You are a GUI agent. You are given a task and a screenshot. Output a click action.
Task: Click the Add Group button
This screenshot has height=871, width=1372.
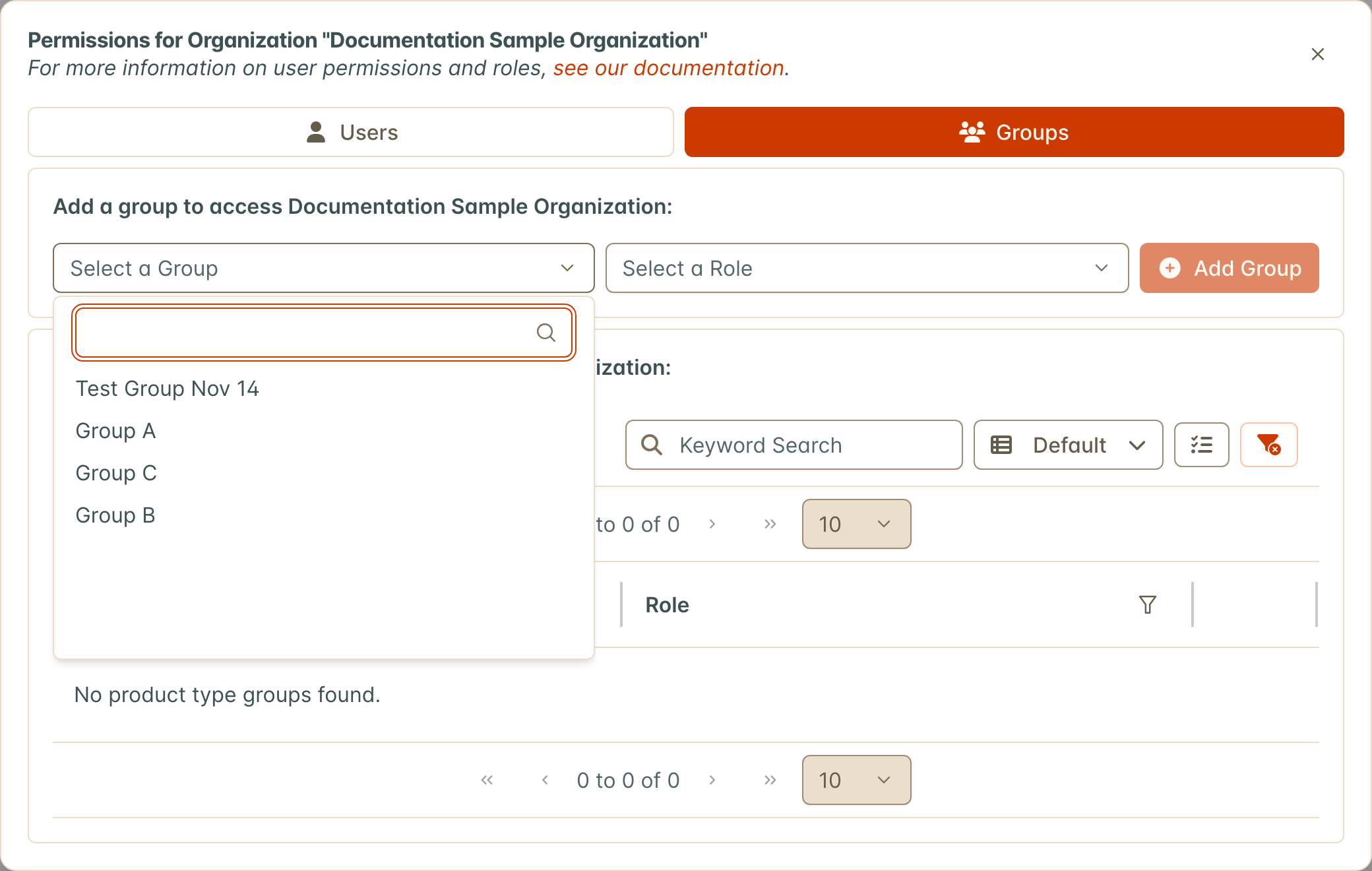click(x=1229, y=268)
